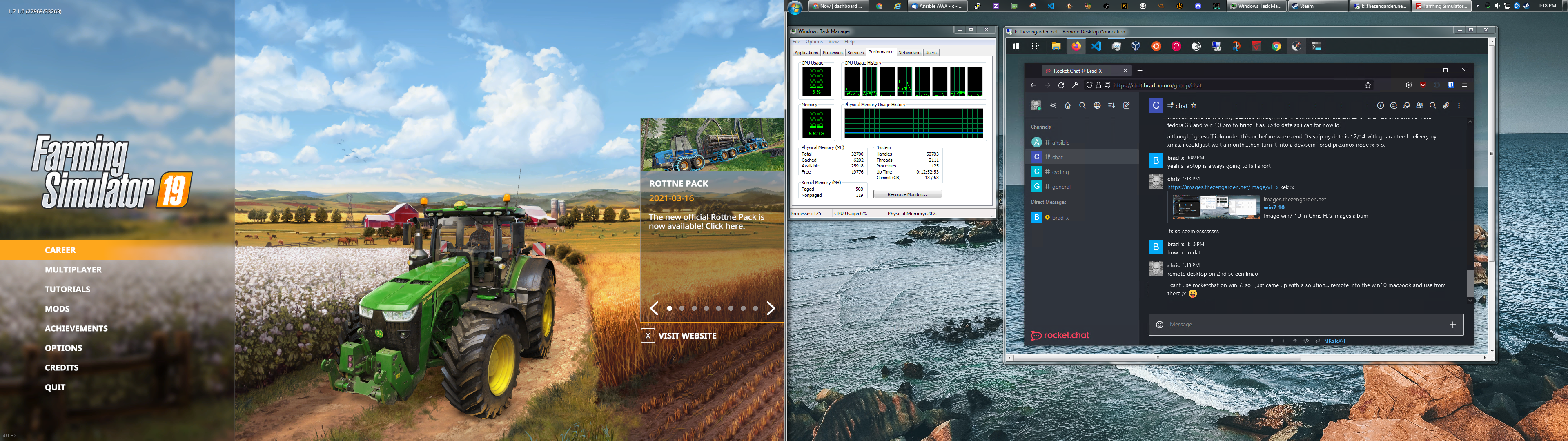The width and height of the screenshot is (1568, 441).
Task: Open Rocket.Chat sidebar sort dropdown
Action: pyautogui.click(x=1111, y=105)
